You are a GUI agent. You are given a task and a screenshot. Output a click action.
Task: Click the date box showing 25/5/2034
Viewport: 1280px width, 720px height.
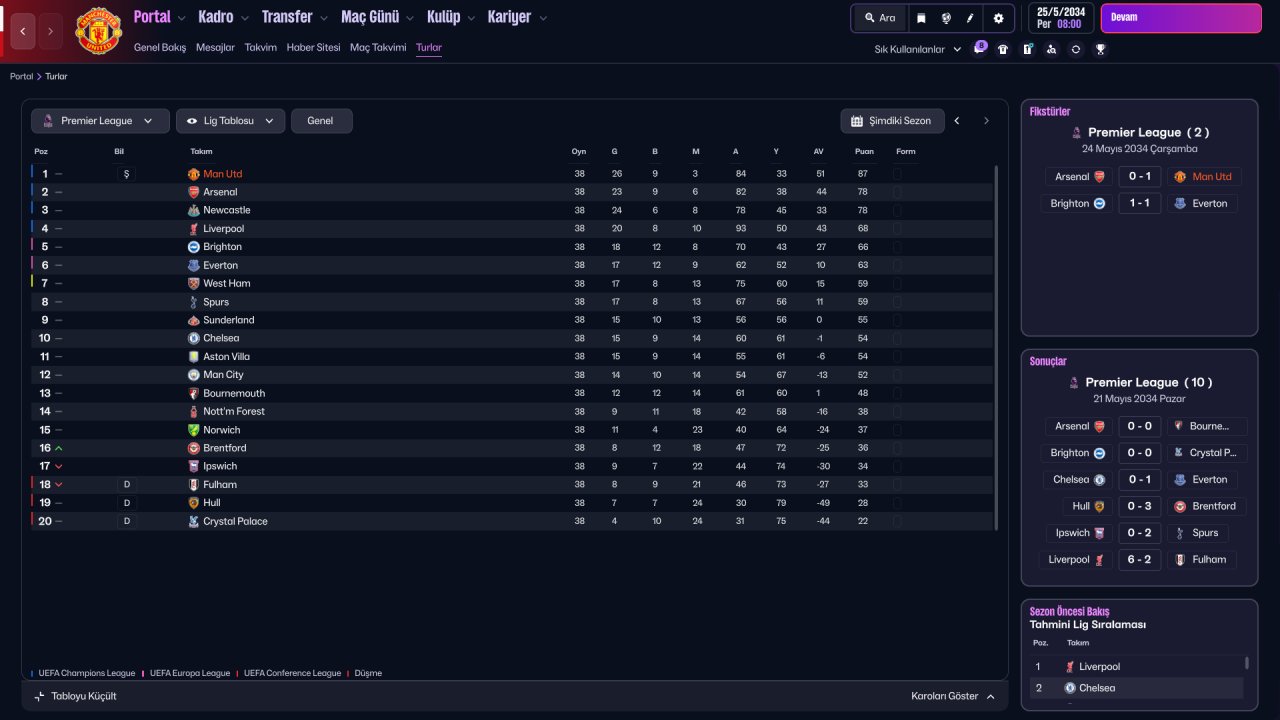pyautogui.click(x=1061, y=18)
